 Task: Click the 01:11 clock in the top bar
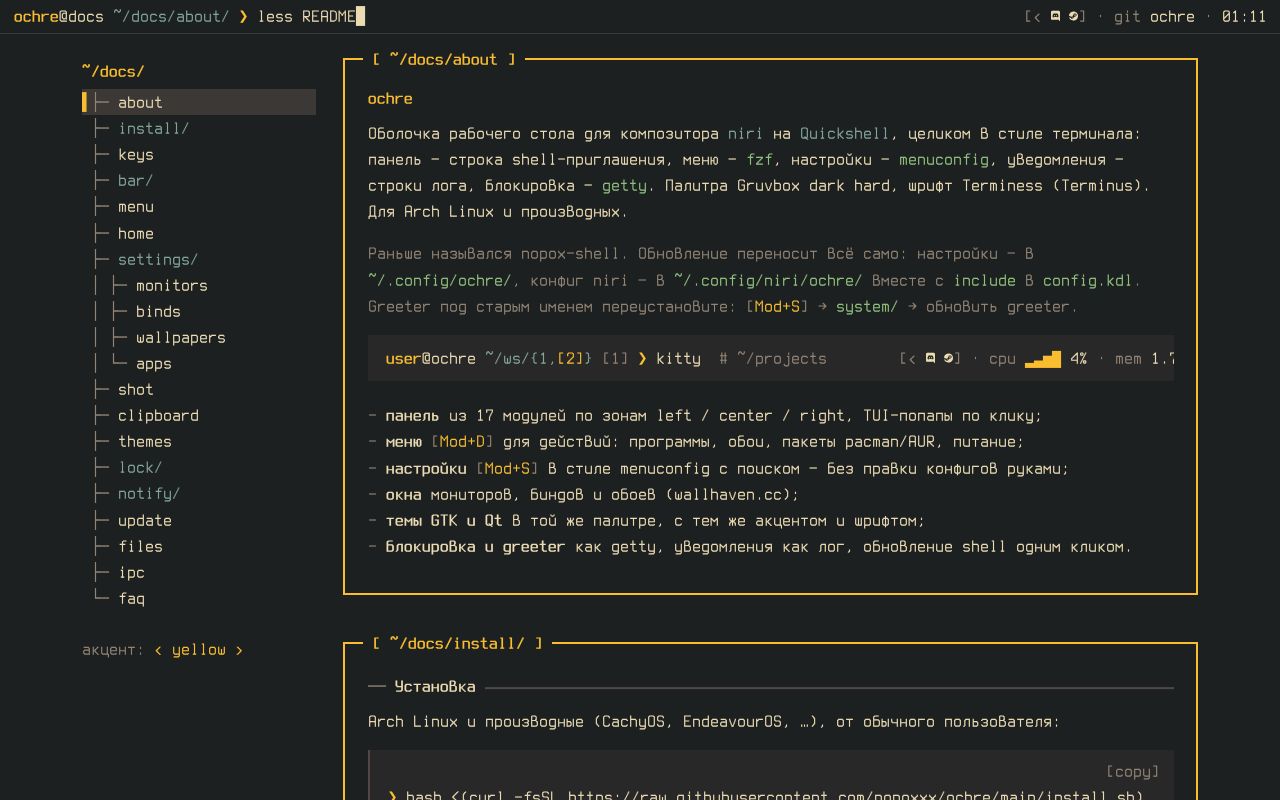click(1244, 16)
